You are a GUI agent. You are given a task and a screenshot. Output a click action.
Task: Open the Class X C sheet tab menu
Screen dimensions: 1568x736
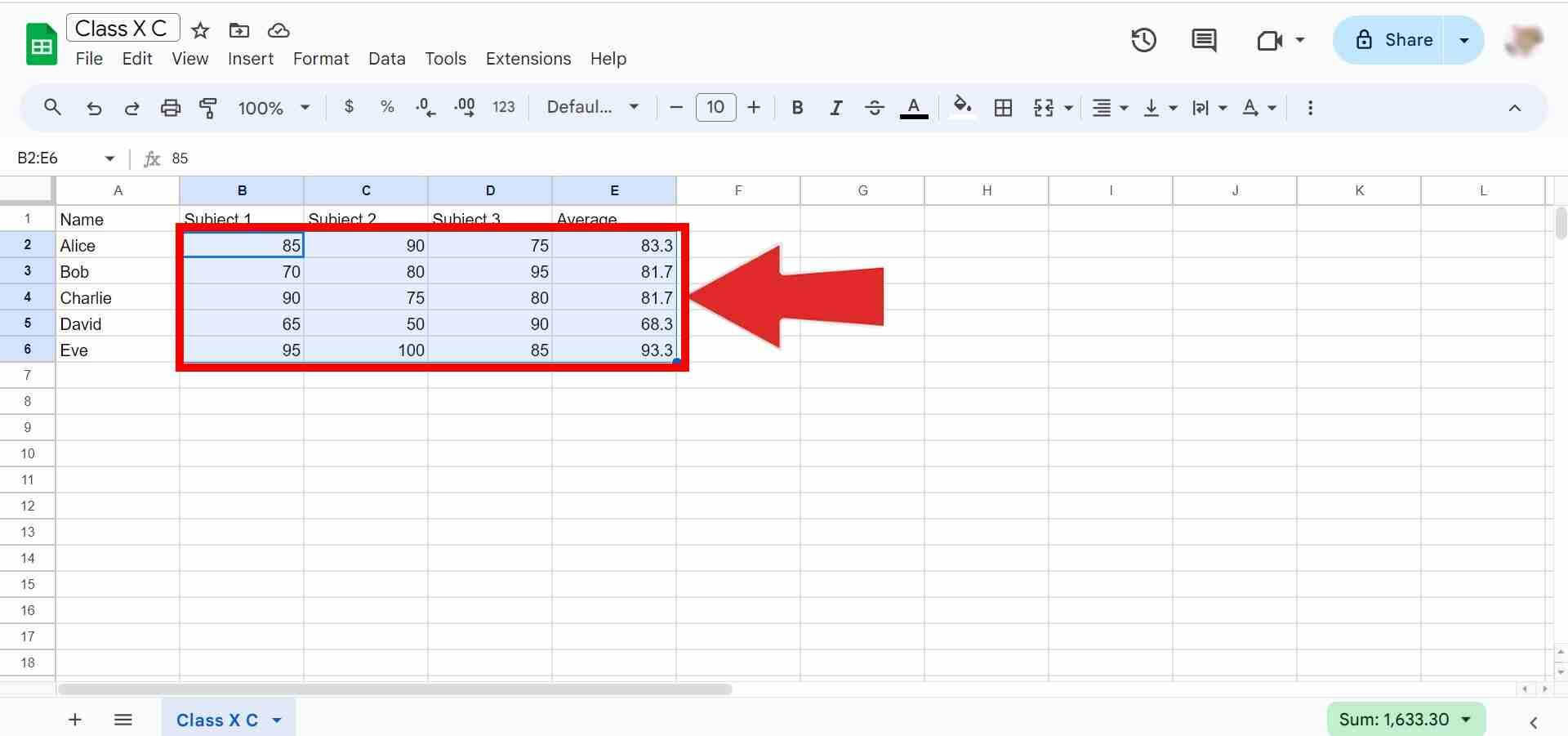tap(277, 720)
